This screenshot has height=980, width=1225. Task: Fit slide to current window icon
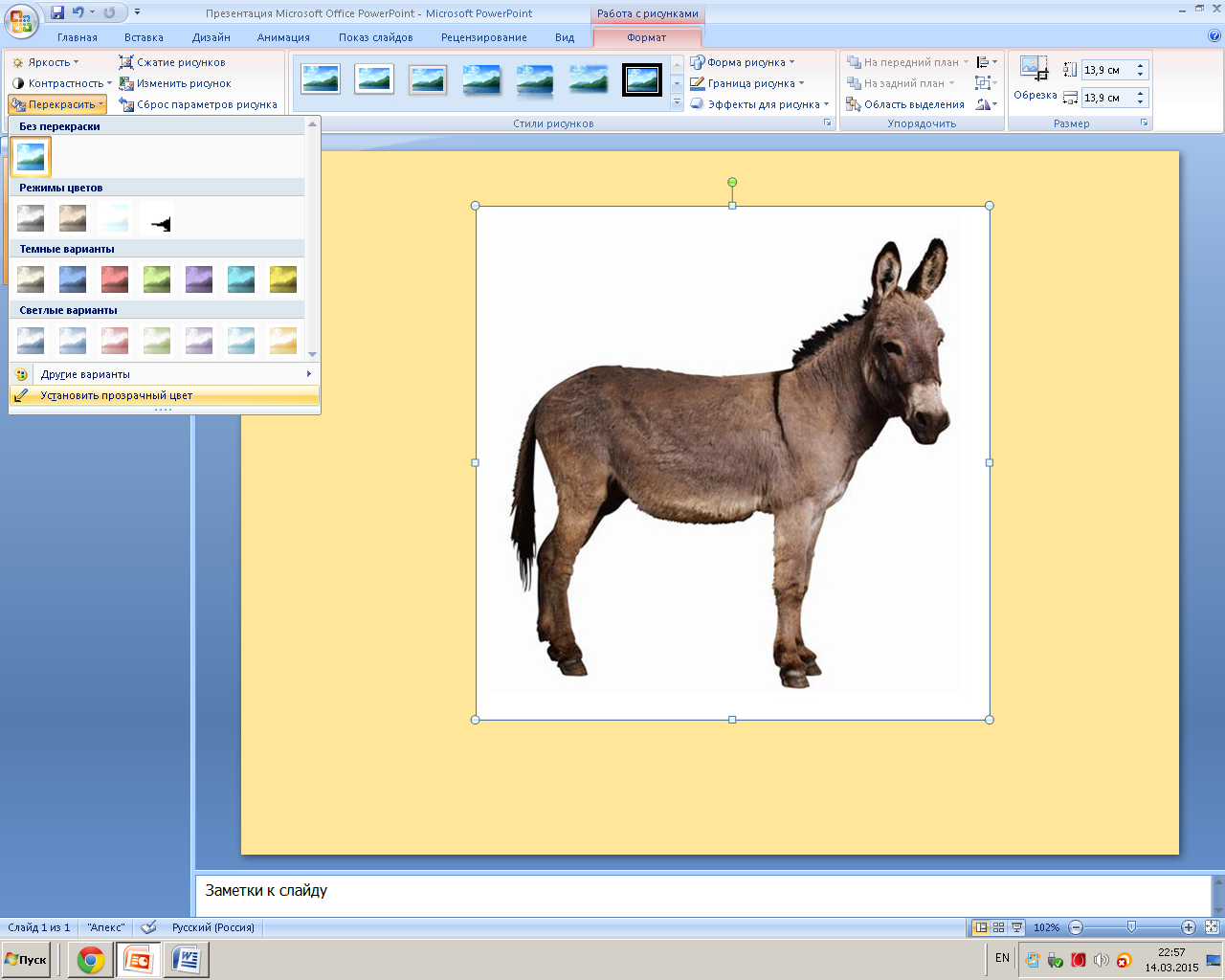tap(1212, 927)
